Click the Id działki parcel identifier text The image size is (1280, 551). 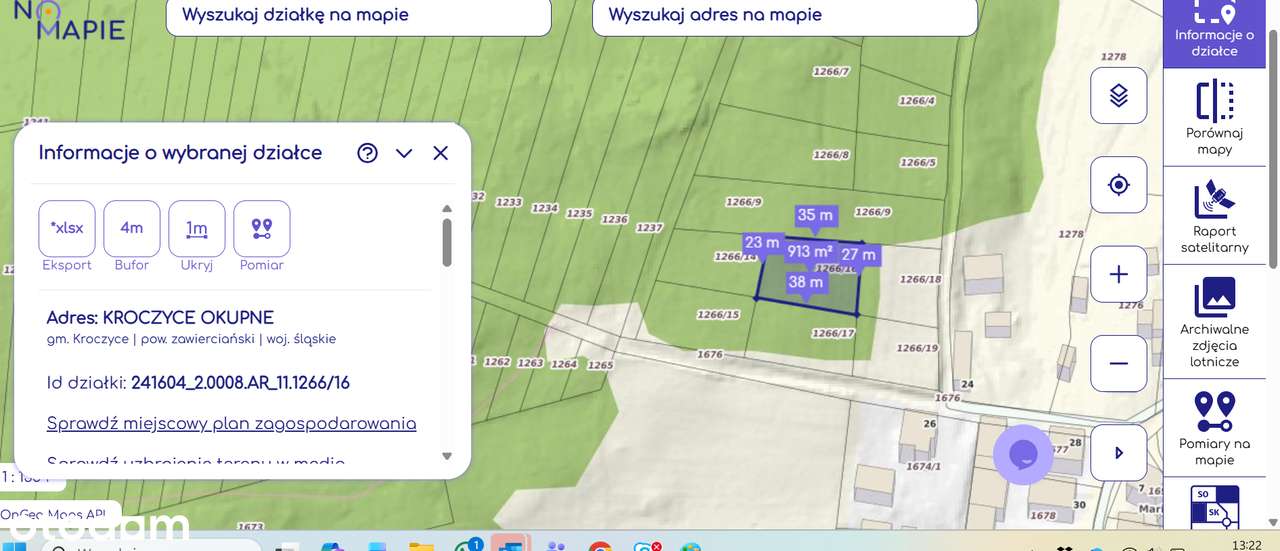pos(198,383)
